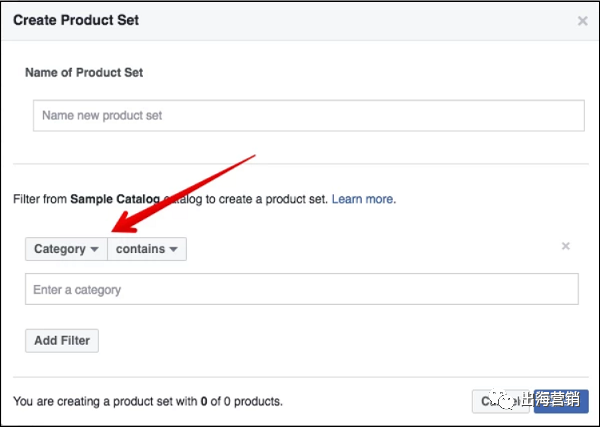Image resolution: width=600 pixels, height=427 pixels.
Task: Focus the Name new product set field
Action: (308, 115)
